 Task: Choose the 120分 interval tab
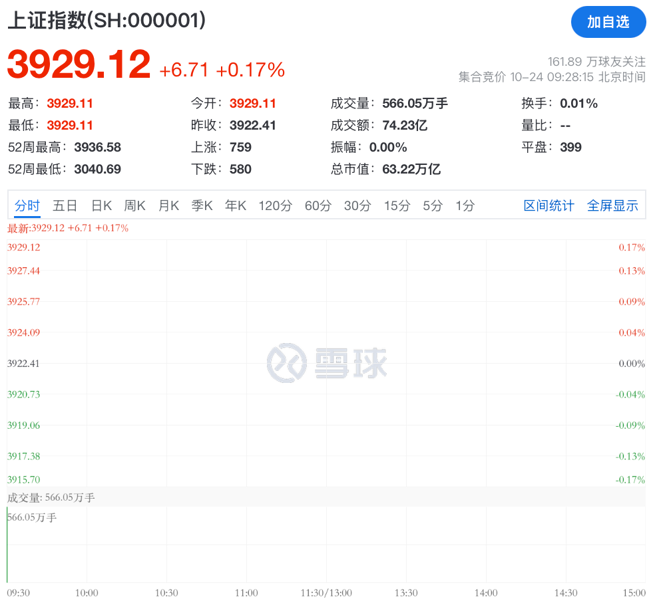[x=274, y=206]
